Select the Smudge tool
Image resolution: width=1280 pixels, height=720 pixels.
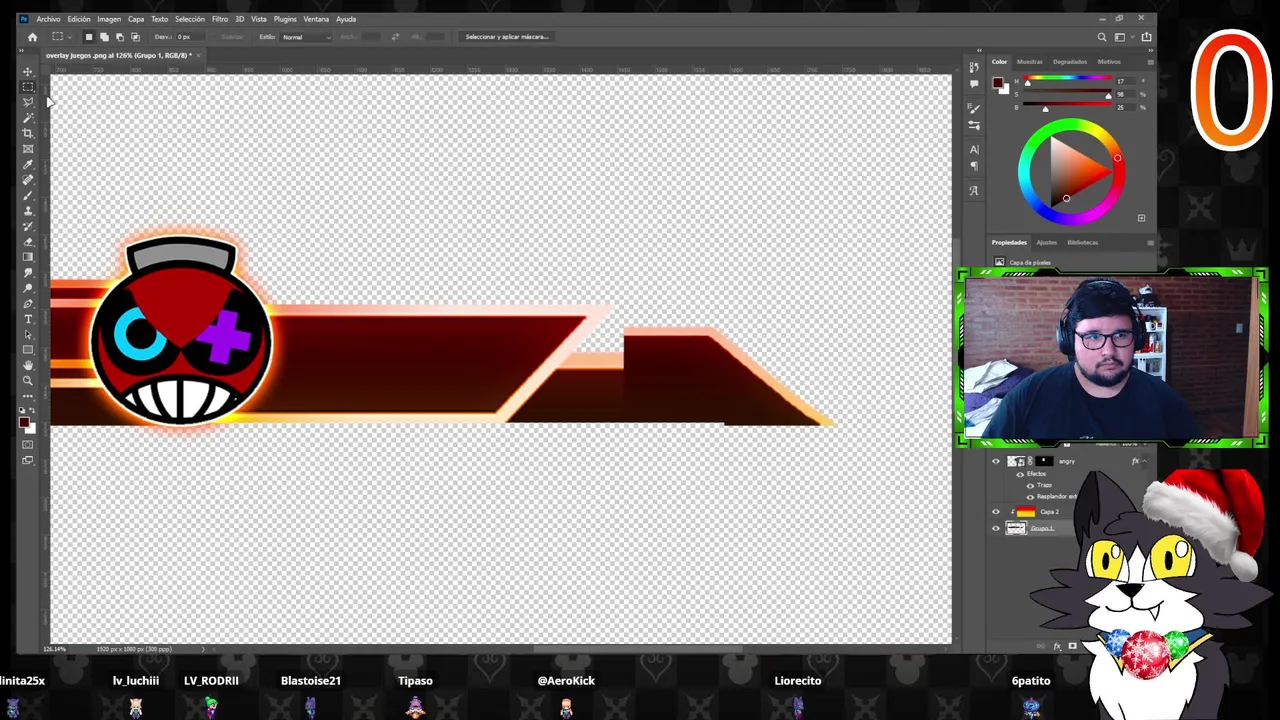28,273
